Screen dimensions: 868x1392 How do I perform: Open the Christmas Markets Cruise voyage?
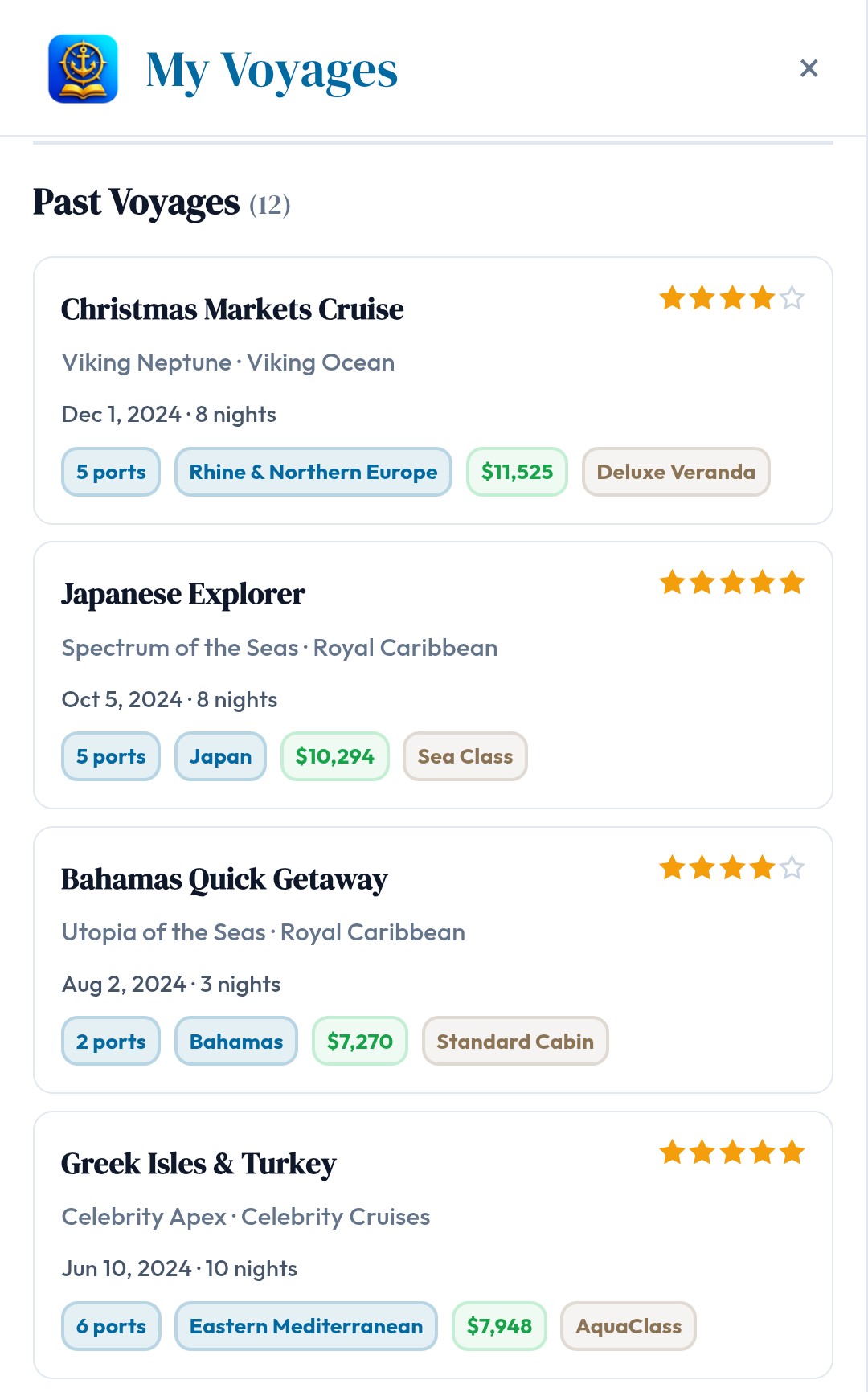[232, 310]
